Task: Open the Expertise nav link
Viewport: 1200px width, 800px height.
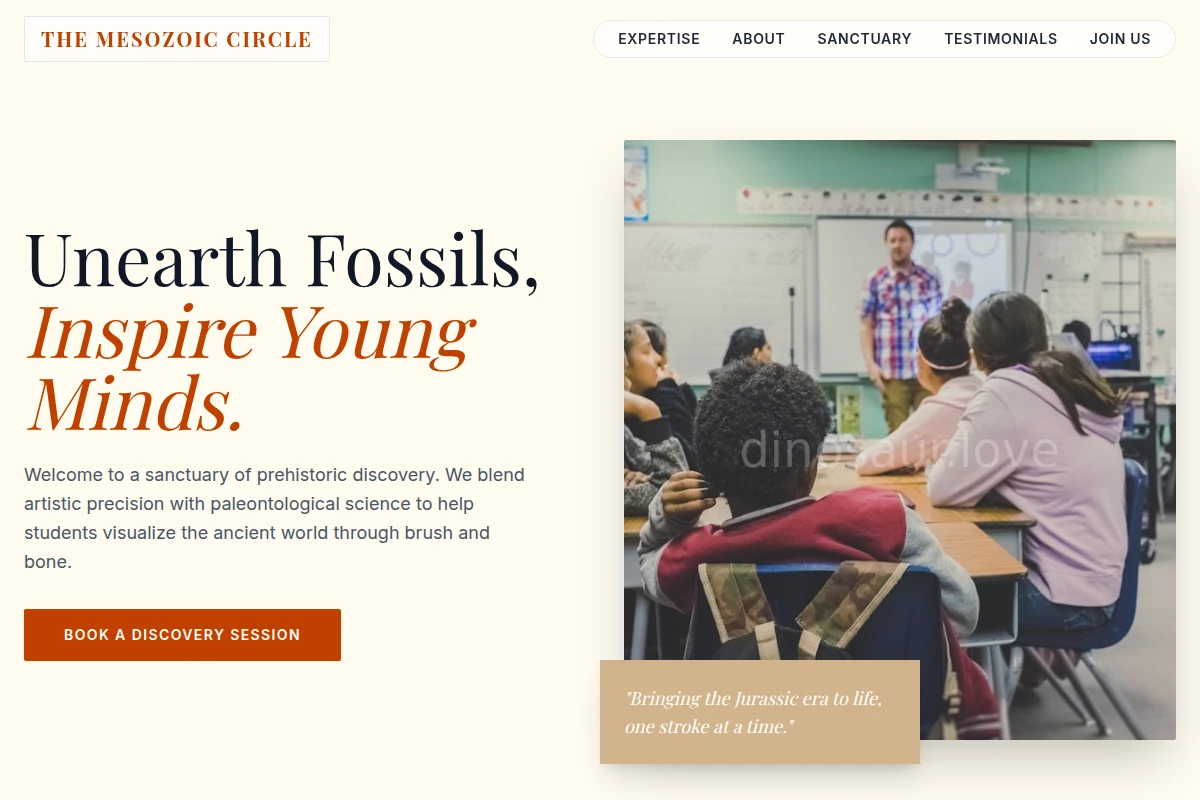Action: click(659, 39)
